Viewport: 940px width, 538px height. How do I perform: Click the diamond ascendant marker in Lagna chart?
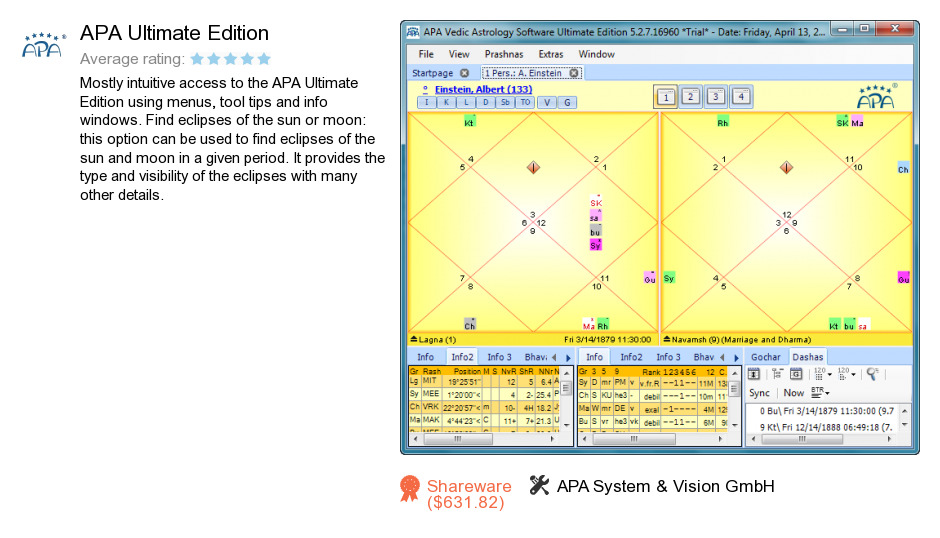[533, 167]
